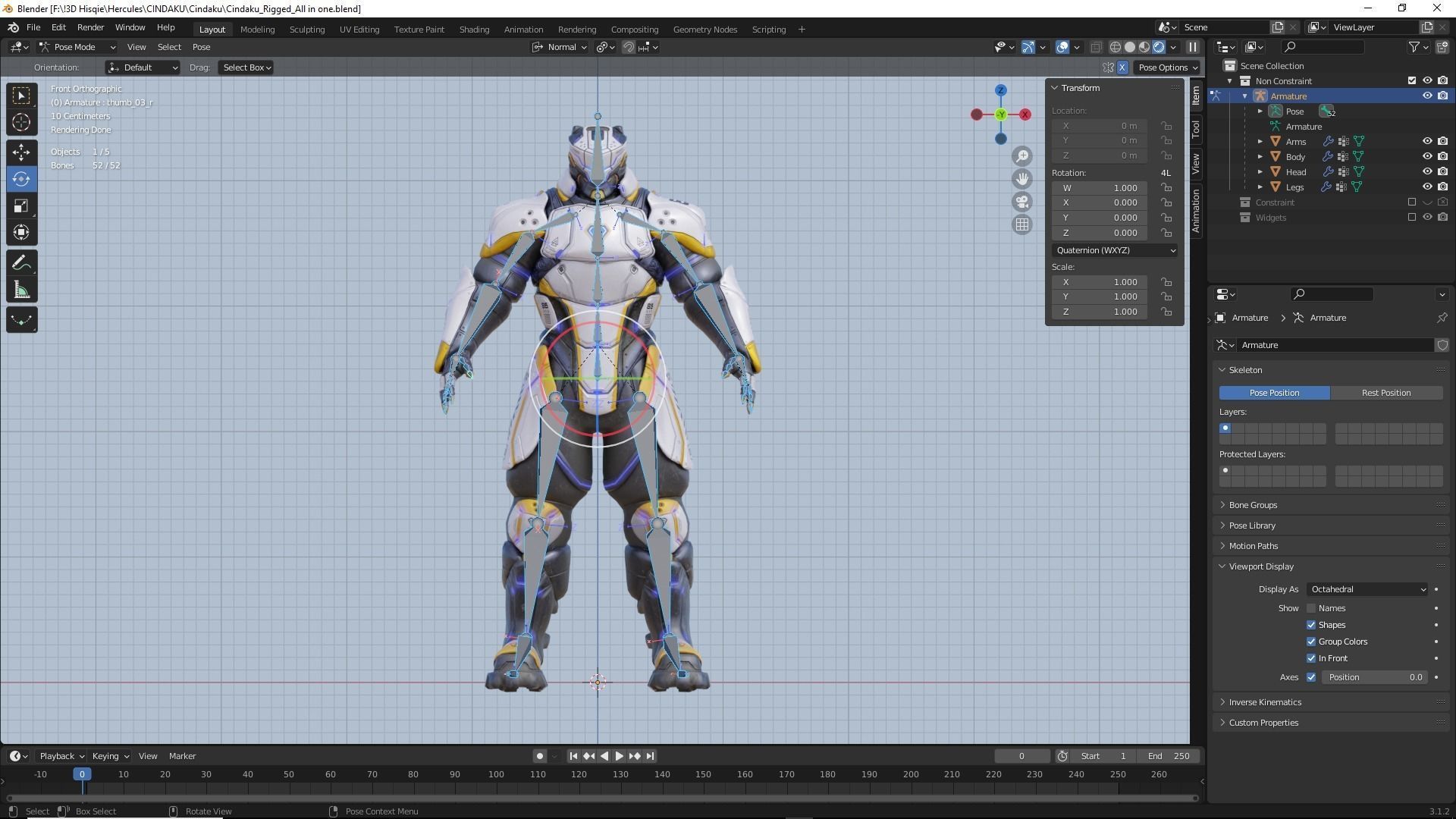Toggle the armature fake user shield
Screen dimensions: 1456x819
pos(1442,345)
